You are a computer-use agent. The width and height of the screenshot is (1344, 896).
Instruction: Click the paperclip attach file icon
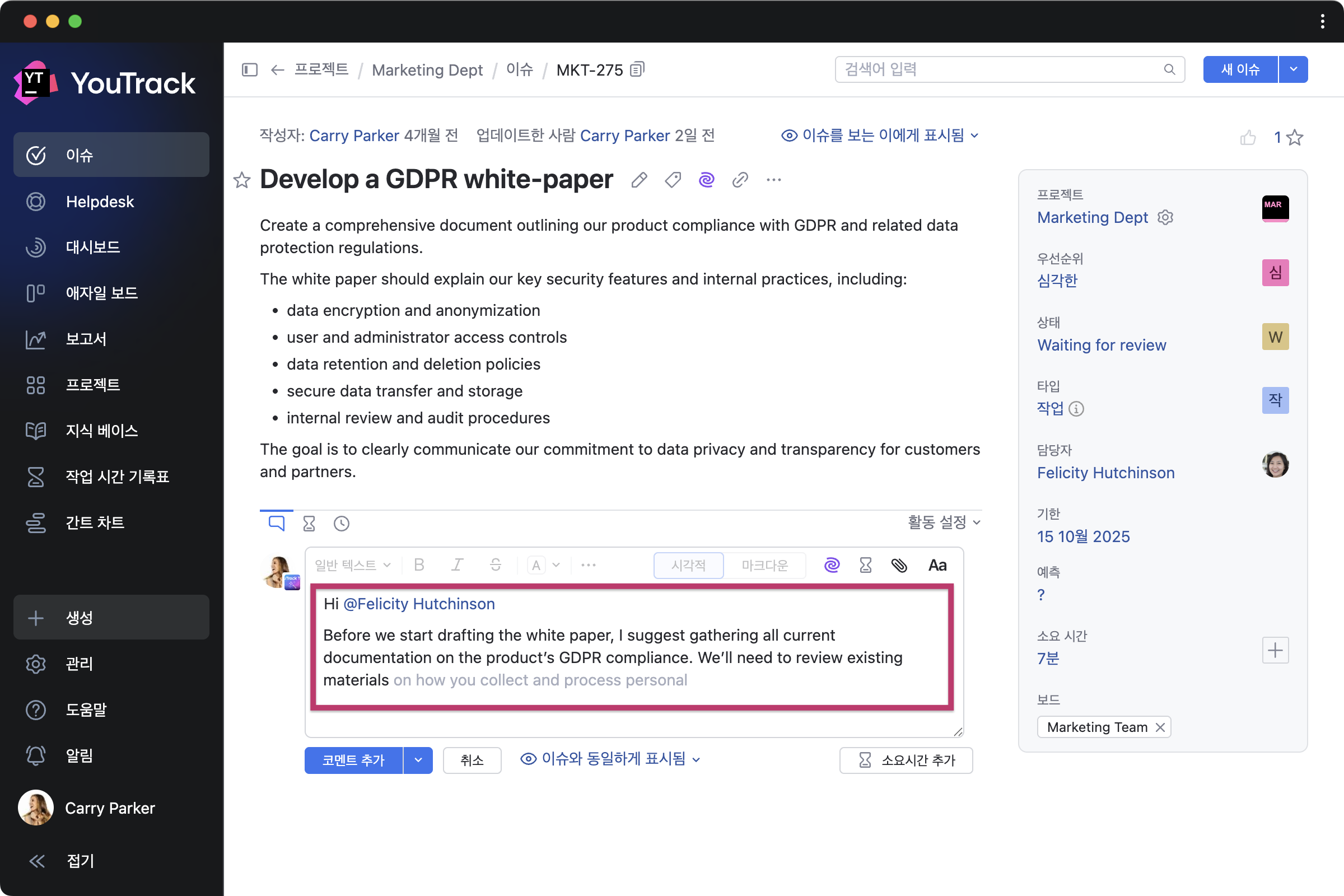[x=899, y=565]
